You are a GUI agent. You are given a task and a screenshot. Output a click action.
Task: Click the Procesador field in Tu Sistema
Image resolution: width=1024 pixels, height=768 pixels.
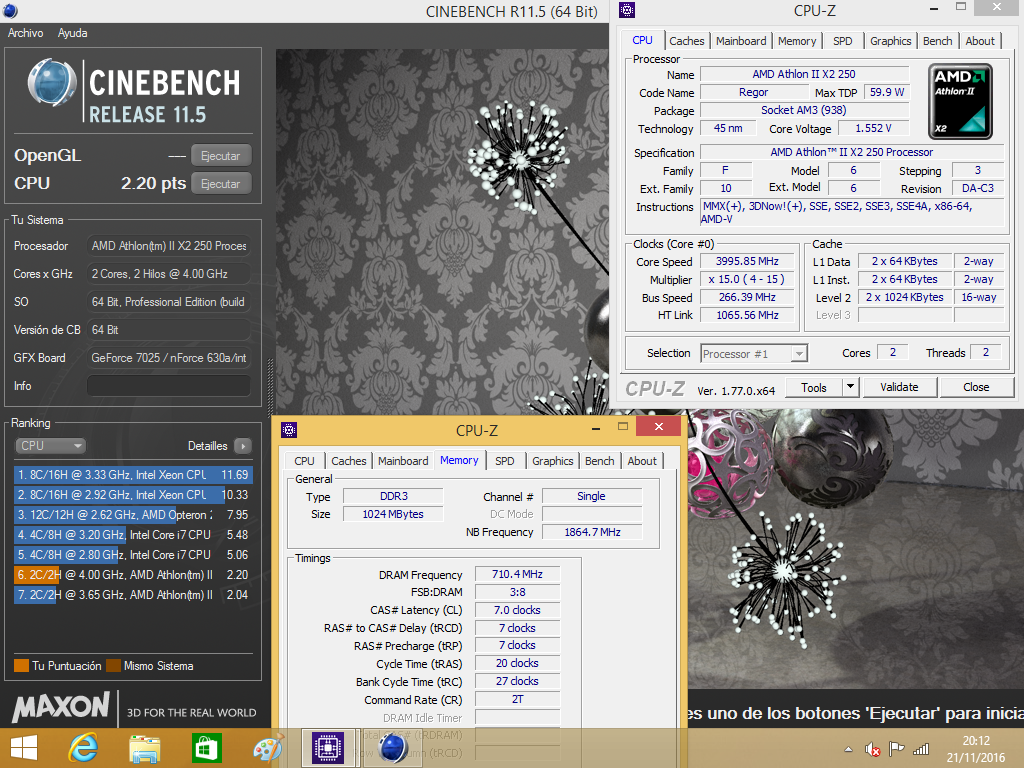(x=168, y=246)
